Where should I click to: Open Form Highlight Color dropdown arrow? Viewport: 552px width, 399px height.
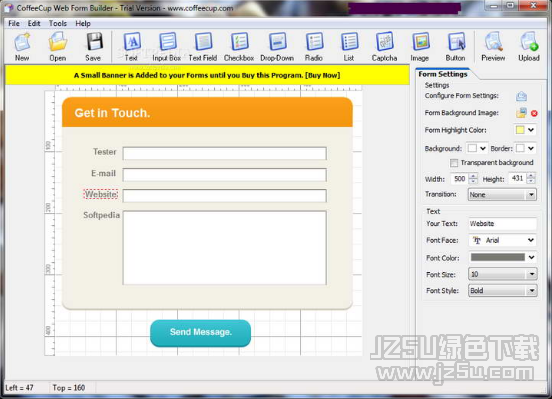(x=531, y=130)
